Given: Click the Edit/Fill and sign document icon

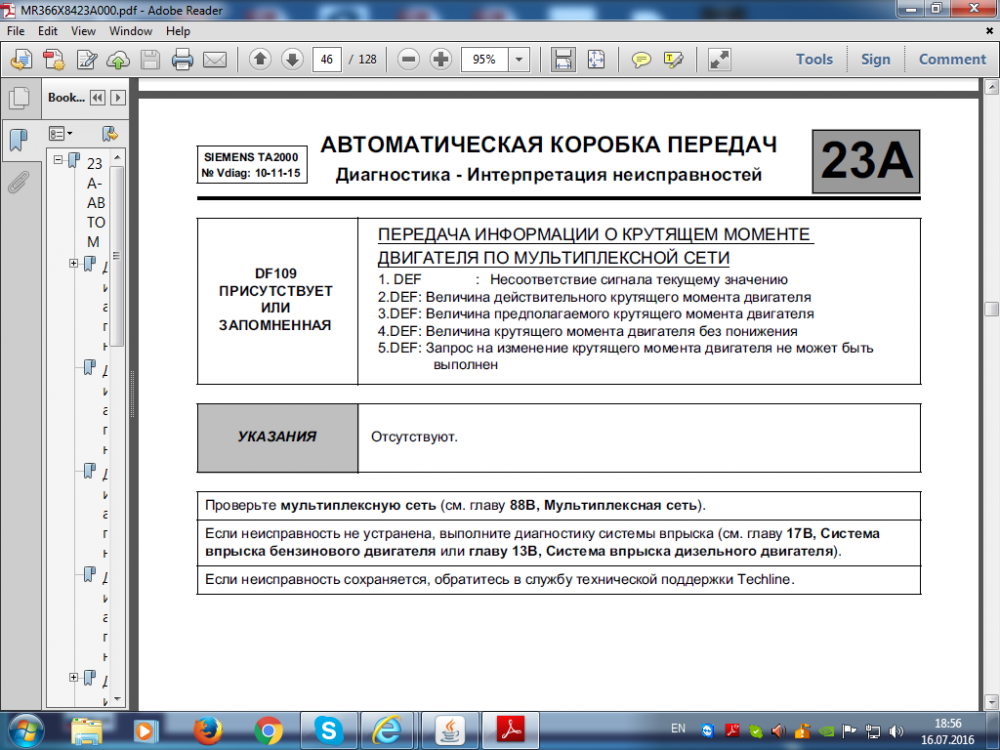Looking at the screenshot, I should click(86, 59).
